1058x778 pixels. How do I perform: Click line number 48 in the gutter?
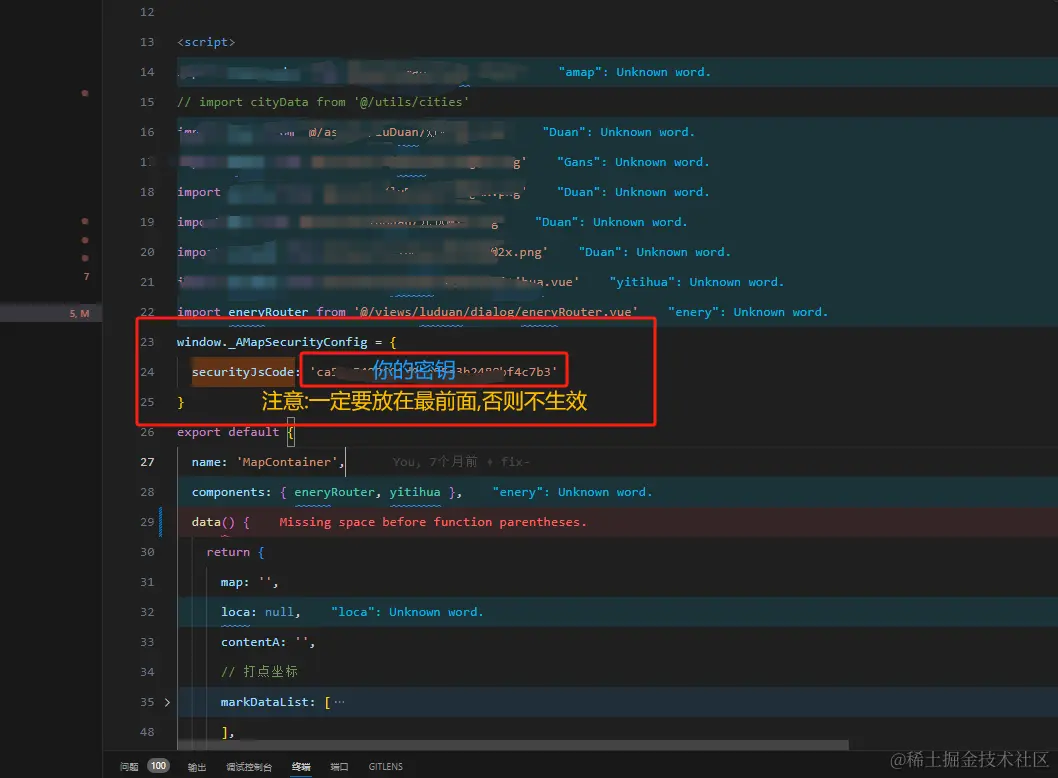pyautogui.click(x=147, y=732)
